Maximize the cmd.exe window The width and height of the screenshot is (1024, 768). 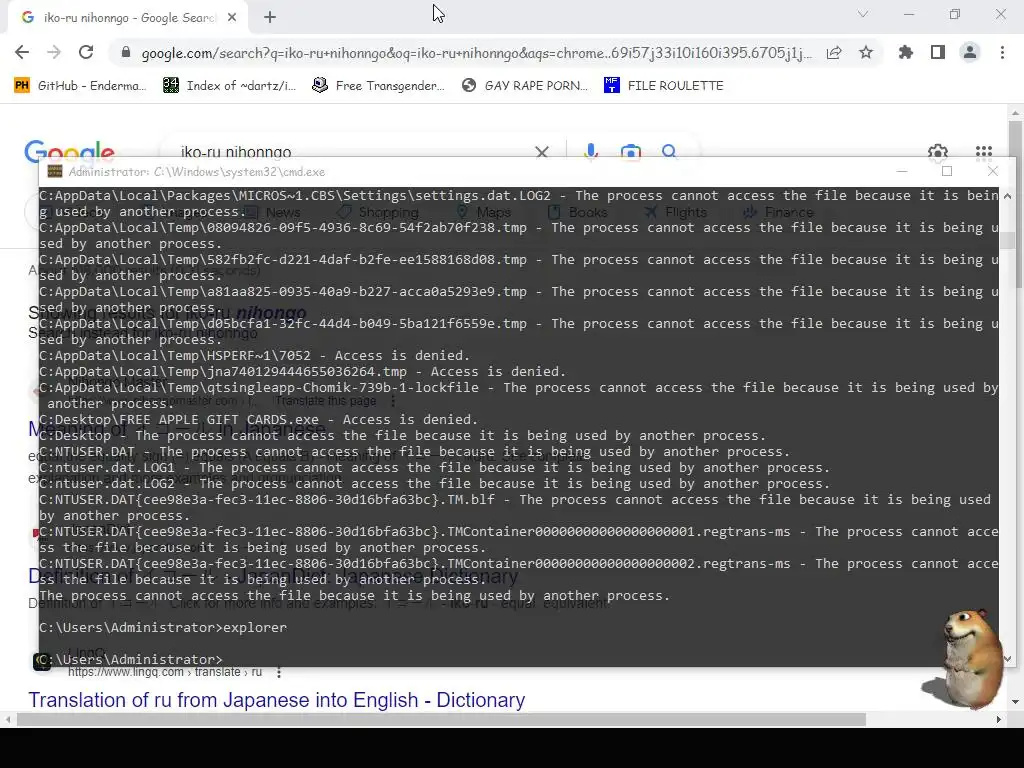[x=947, y=171]
